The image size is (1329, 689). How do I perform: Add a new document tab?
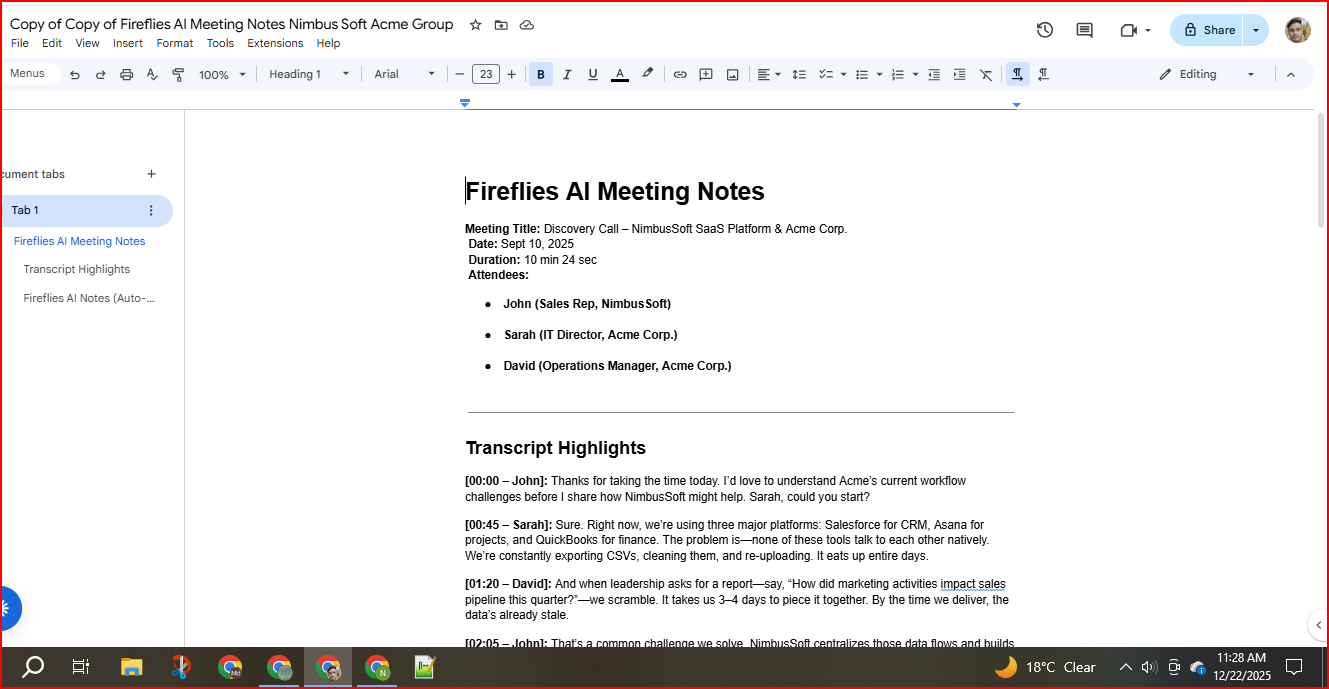(x=151, y=174)
